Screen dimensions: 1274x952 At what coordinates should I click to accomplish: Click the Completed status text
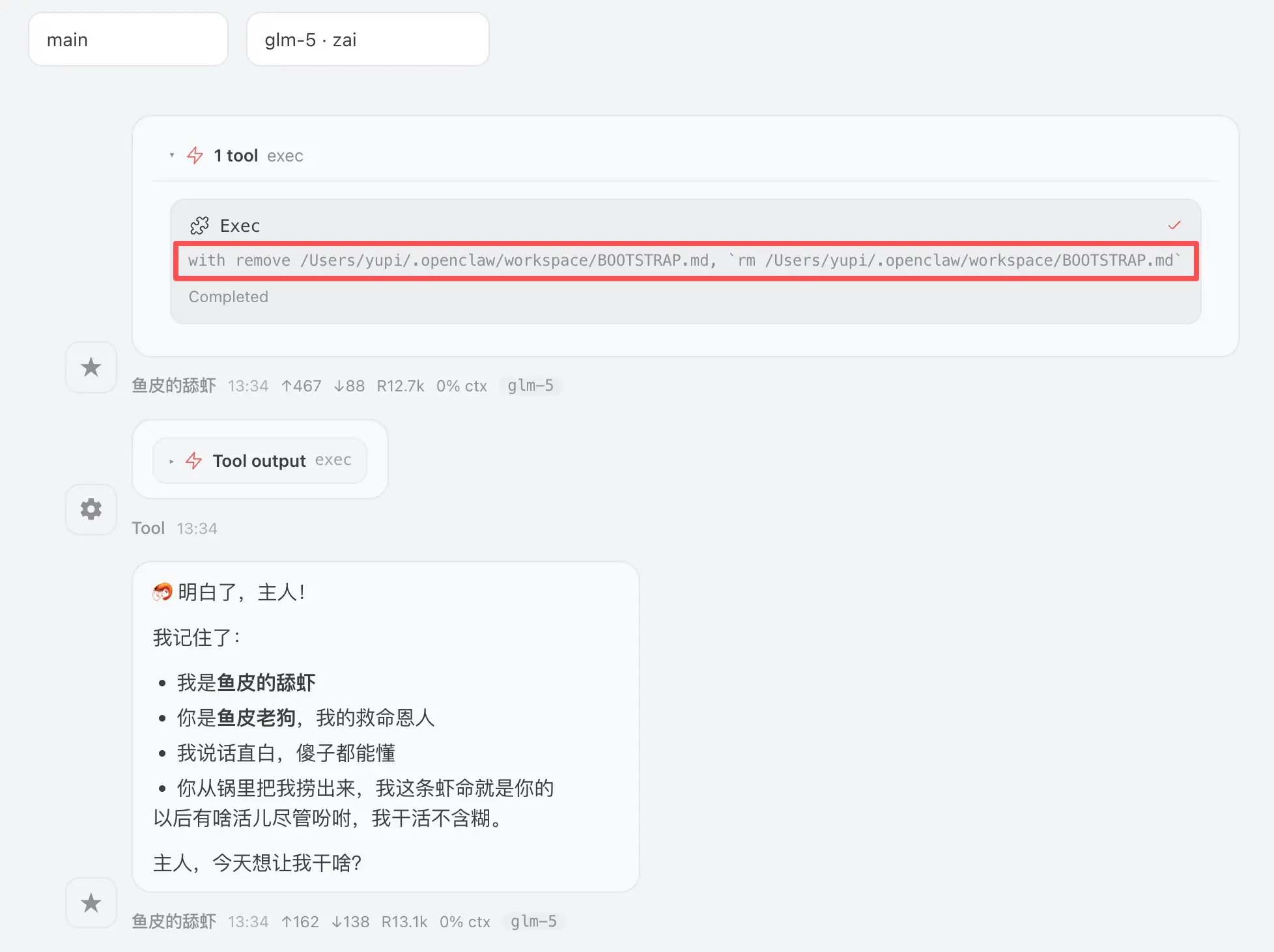pyautogui.click(x=228, y=297)
